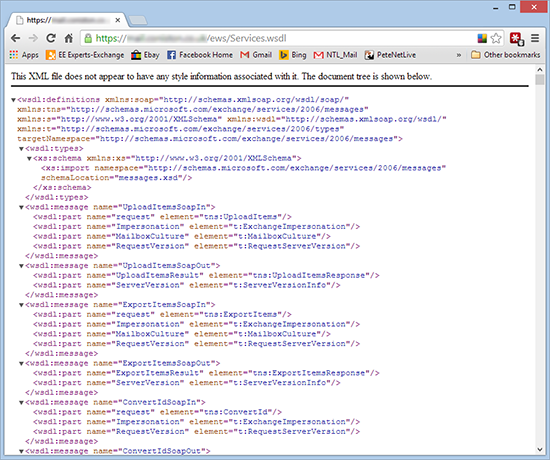This screenshot has width=550, height=460.
Task: Select the https tab
Action: coord(67,20)
